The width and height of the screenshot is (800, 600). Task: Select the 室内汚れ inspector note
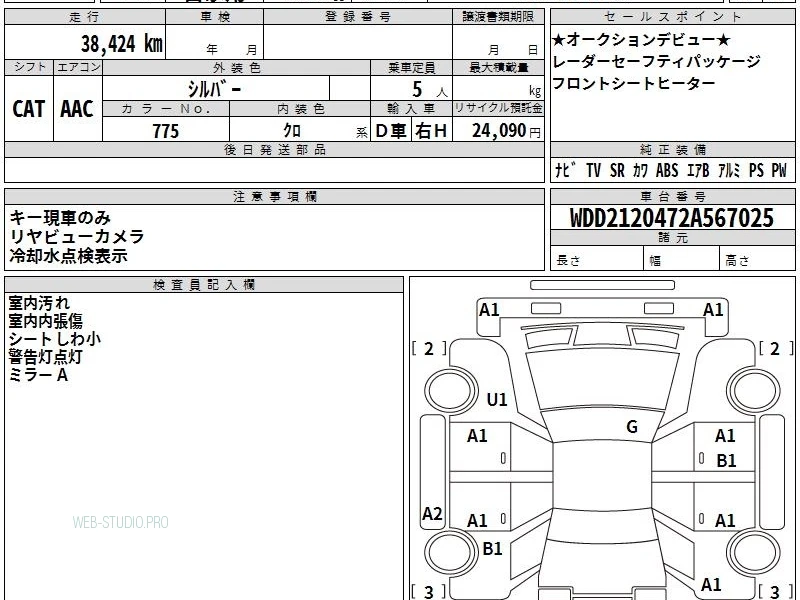pos(39,303)
